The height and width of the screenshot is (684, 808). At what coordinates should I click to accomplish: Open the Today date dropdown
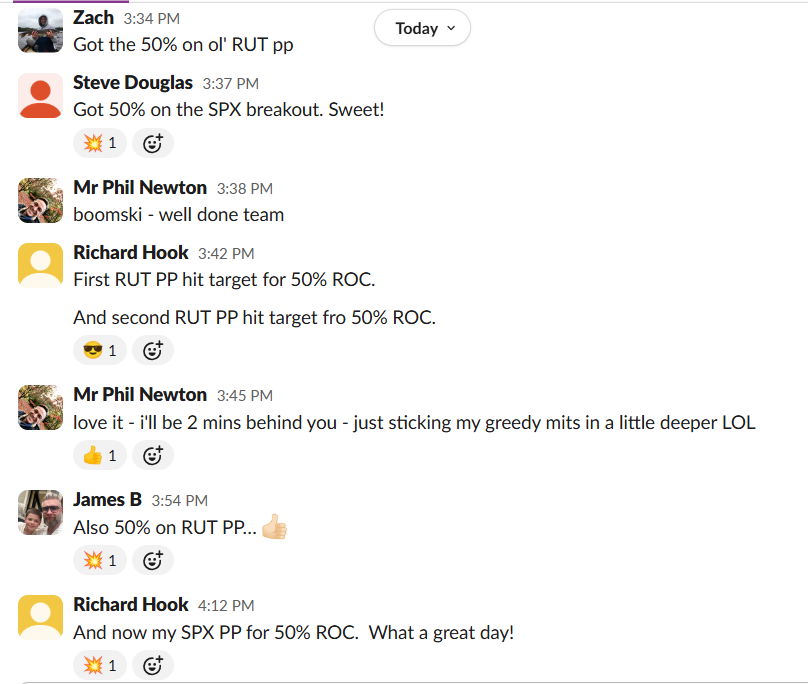(422, 28)
